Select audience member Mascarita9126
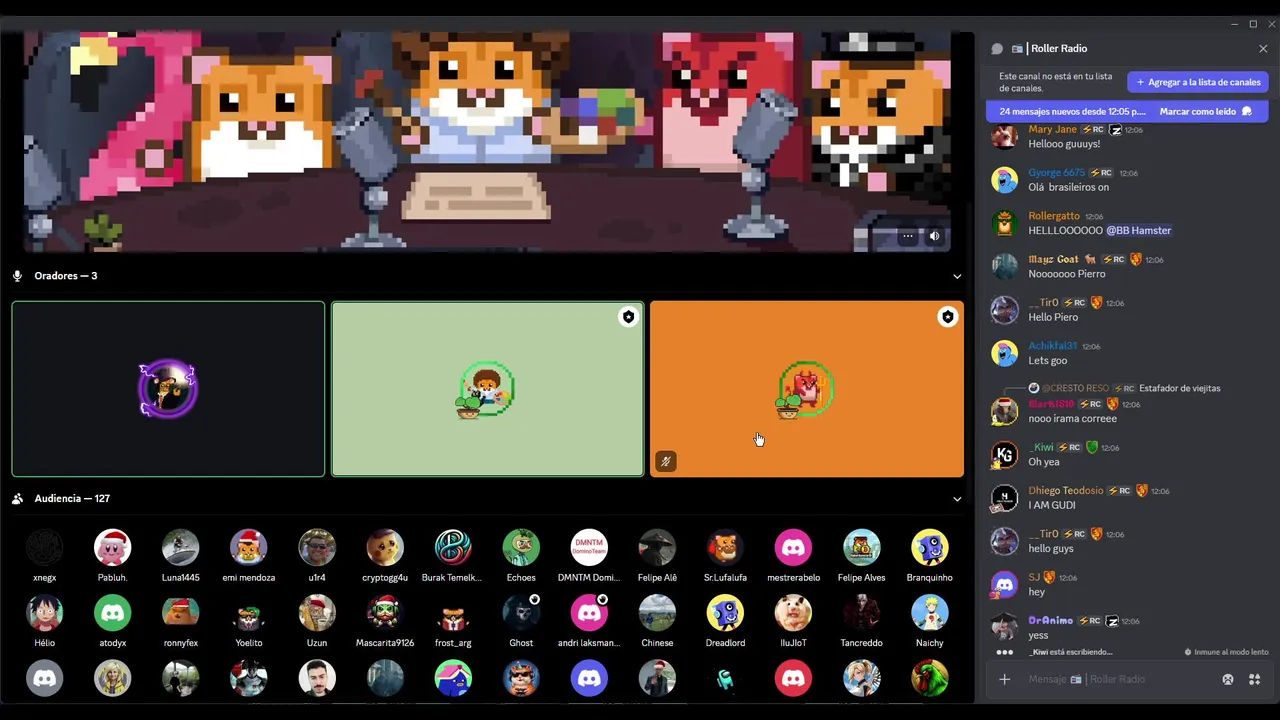The width and height of the screenshot is (1280, 720). (385, 622)
